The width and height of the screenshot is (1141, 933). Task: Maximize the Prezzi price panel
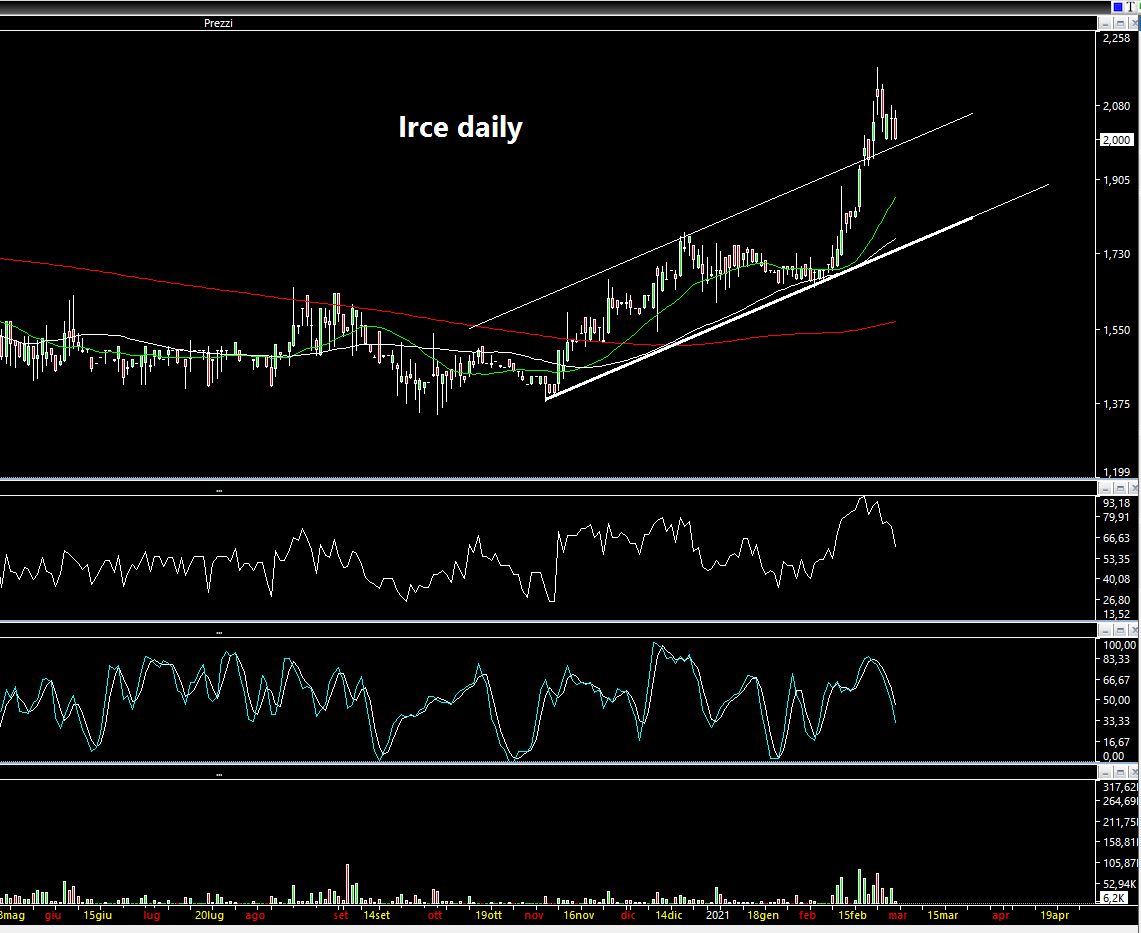(x=1121, y=23)
